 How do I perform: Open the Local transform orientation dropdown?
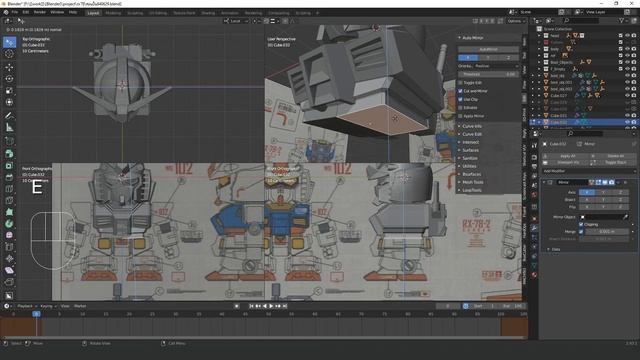pyautogui.click(x=236, y=21)
